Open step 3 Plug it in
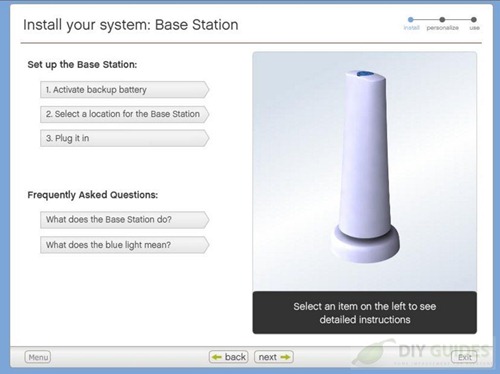The width and height of the screenshot is (500, 374). (x=124, y=138)
